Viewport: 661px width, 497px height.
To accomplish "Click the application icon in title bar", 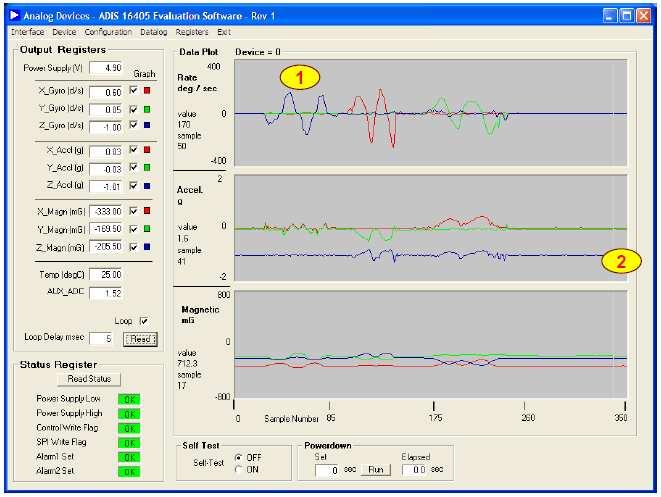I will tap(15, 16).
